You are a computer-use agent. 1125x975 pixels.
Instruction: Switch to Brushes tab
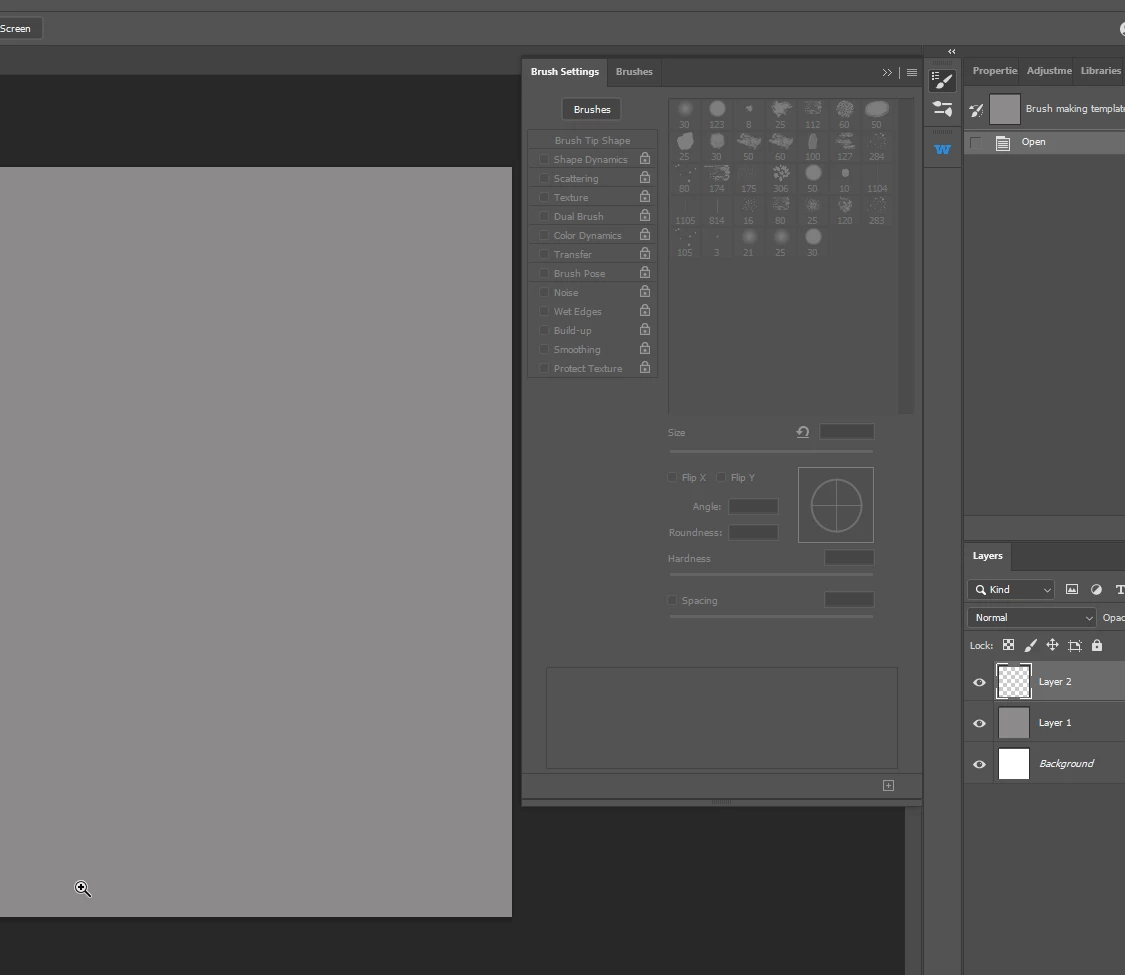[634, 72]
